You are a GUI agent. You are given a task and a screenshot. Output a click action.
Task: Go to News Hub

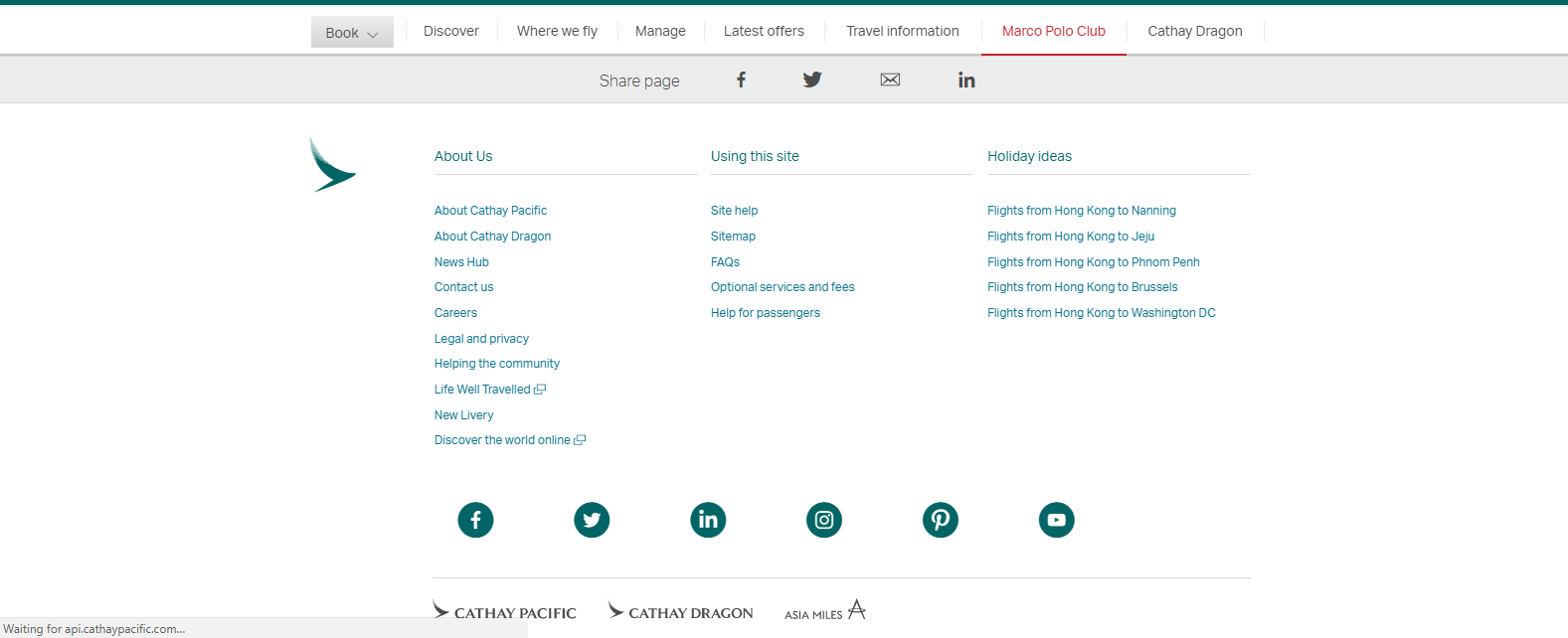(x=461, y=262)
